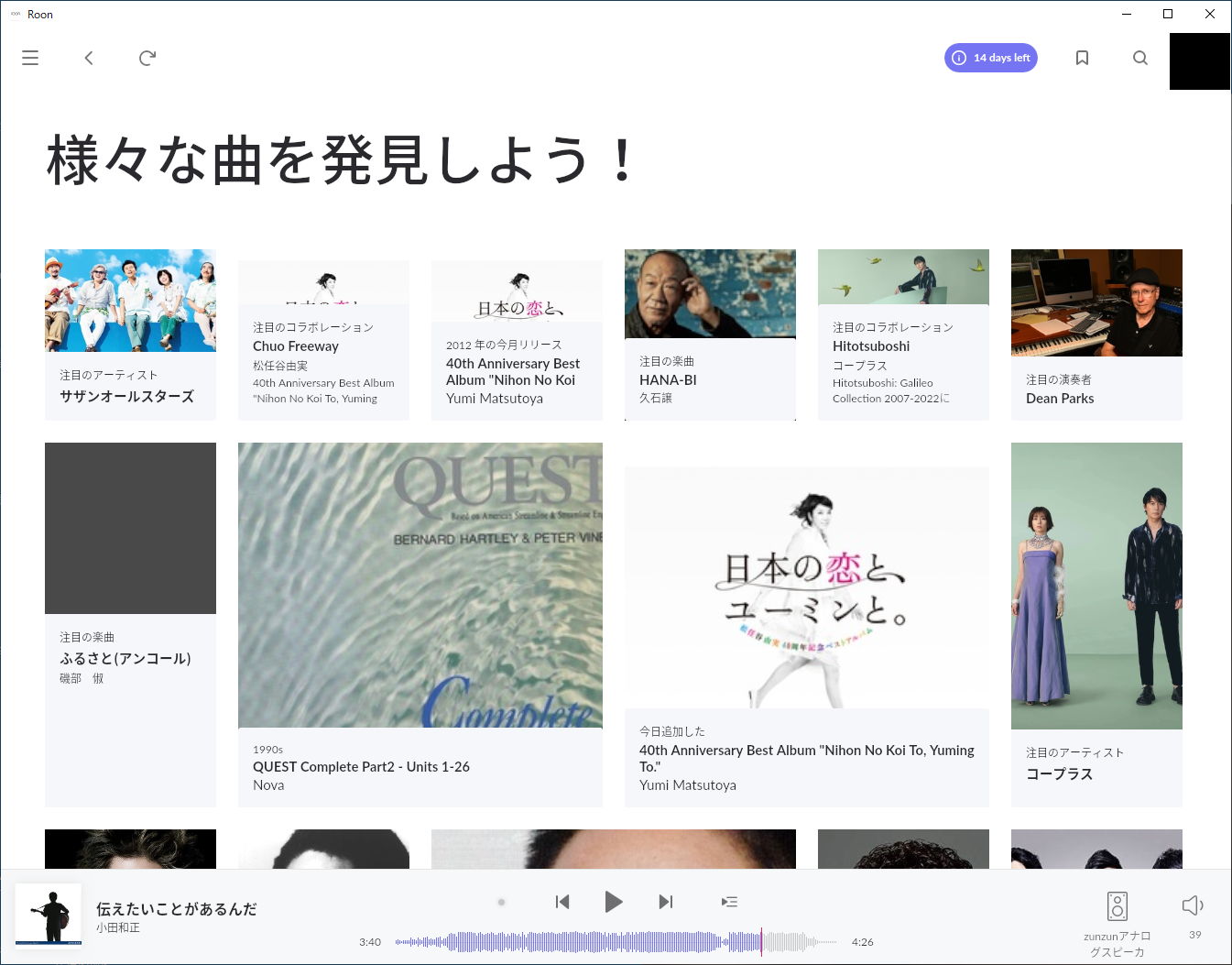Open the Hitotsuboshi collaboration card
The height and width of the screenshot is (965, 1232).
coord(903,334)
